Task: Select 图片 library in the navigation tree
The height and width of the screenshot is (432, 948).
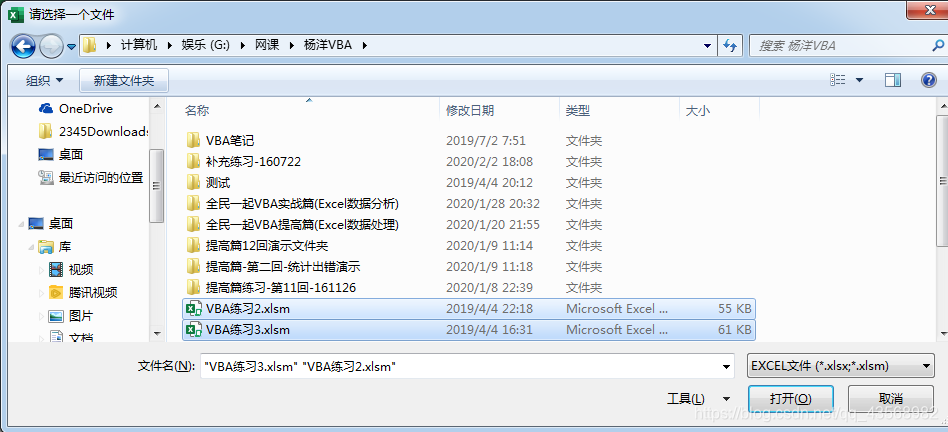Action: (x=71, y=315)
